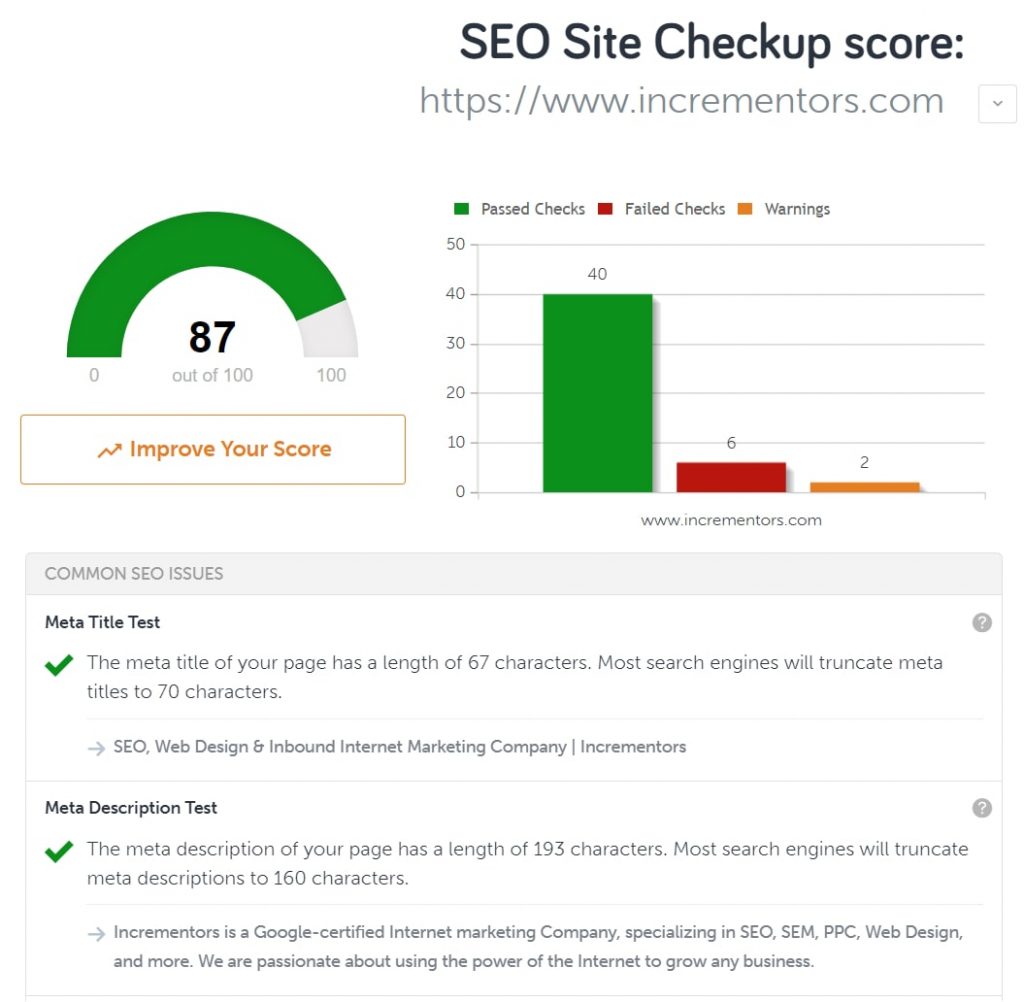Click the arrow before the meta description snippet

96,933
